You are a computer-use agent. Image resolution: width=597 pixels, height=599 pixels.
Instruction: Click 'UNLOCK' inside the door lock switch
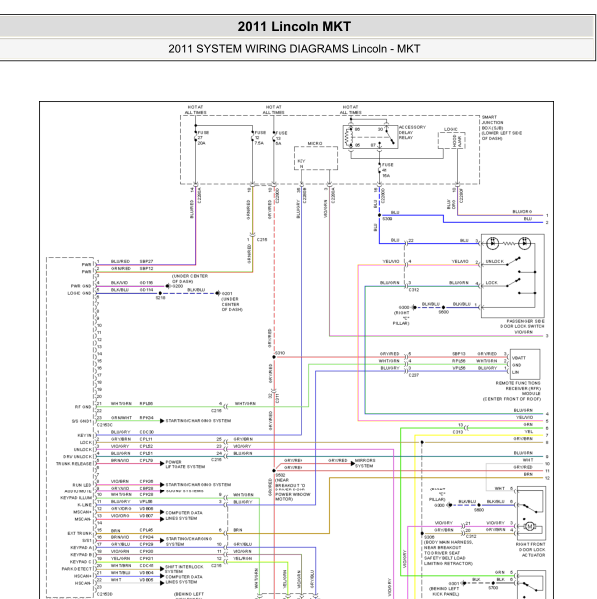495,262
